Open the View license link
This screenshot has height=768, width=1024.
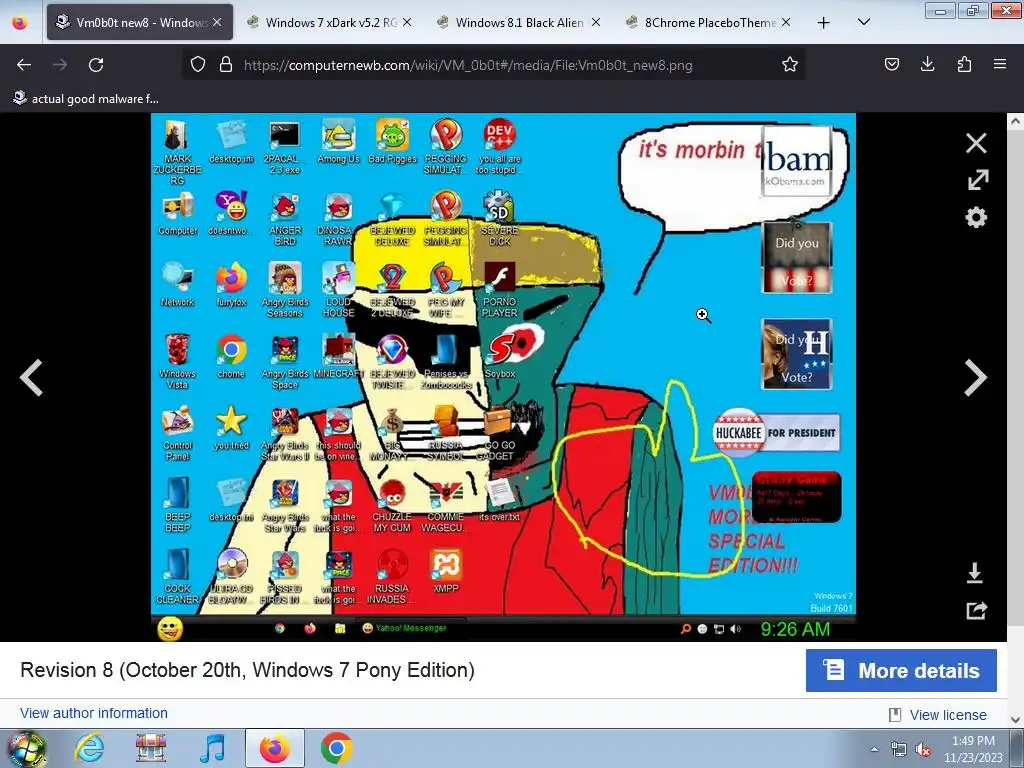pos(948,715)
